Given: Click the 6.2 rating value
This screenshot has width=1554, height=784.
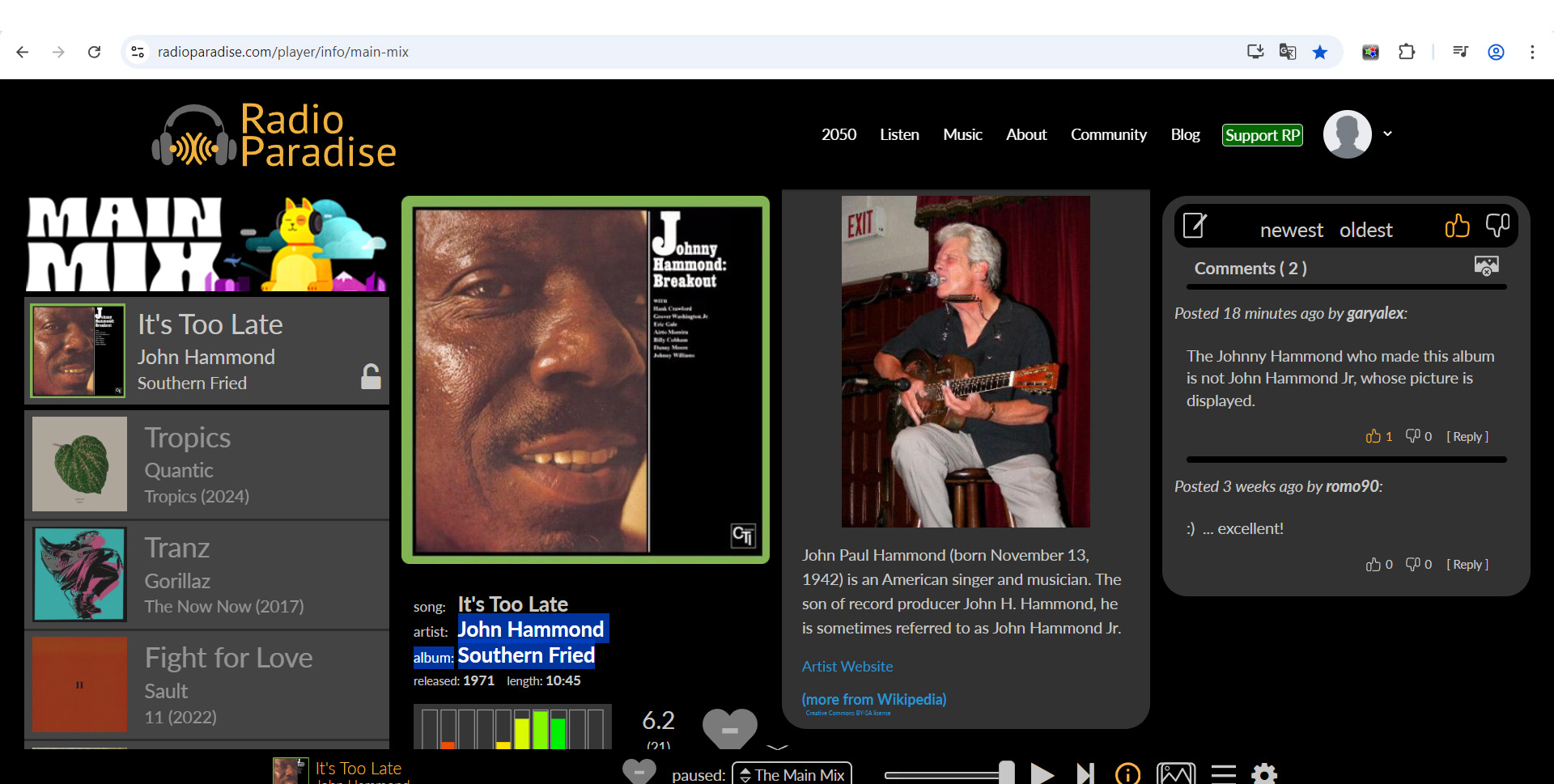Looking at the screenshot, I should [658, 720].
